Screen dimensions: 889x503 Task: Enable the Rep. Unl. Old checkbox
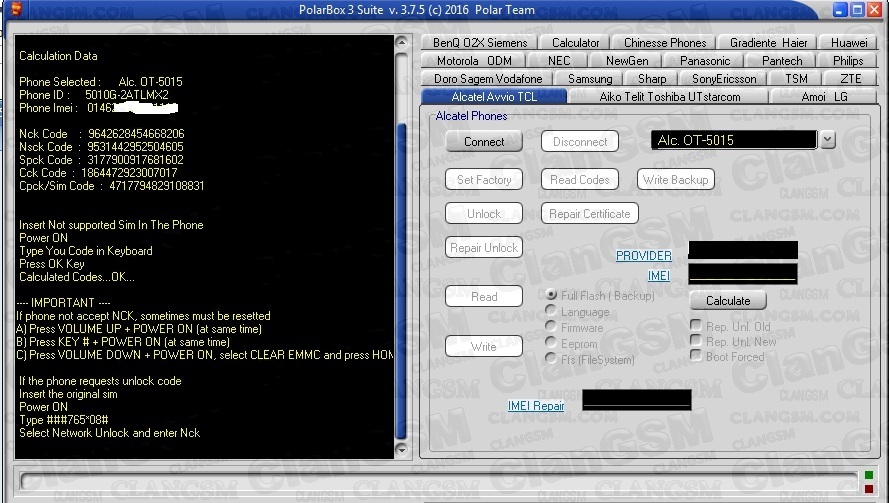696,326
